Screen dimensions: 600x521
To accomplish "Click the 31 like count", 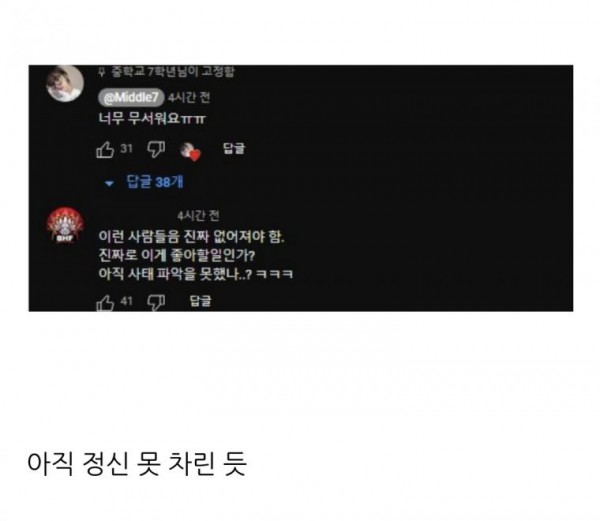I will tap(126, 148).
